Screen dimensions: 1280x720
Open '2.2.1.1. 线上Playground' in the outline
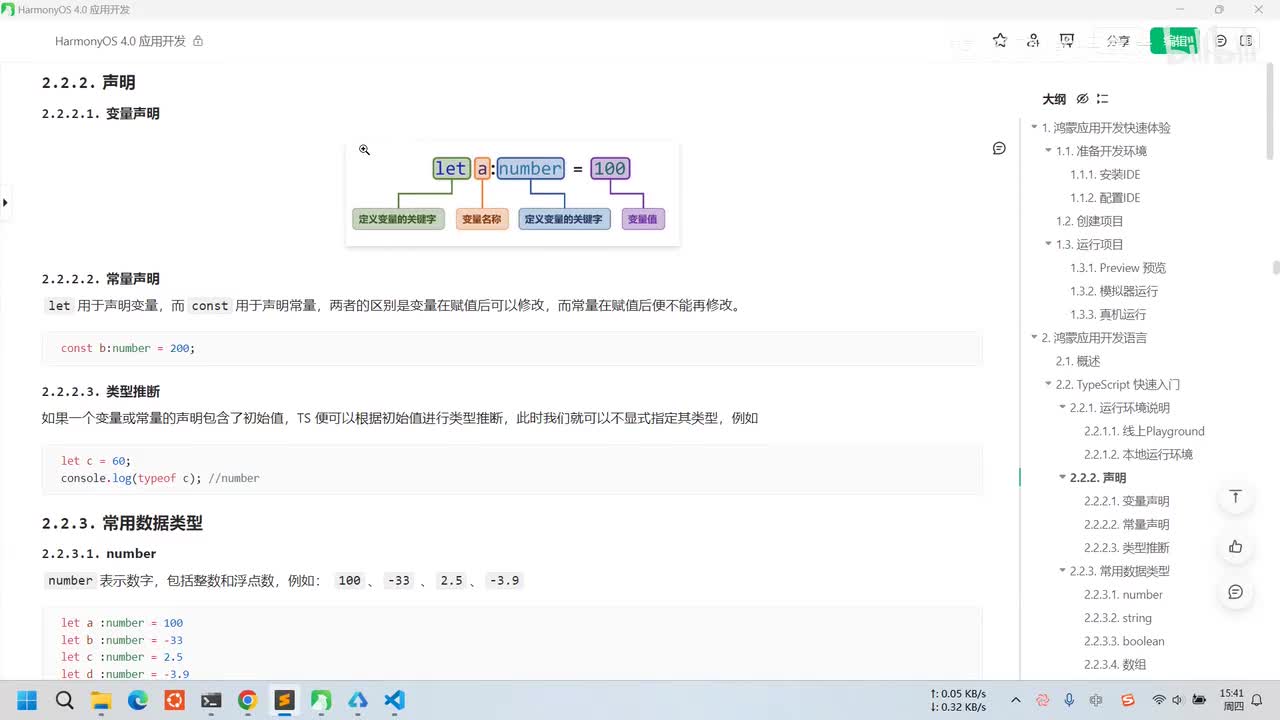(1144, 431)
